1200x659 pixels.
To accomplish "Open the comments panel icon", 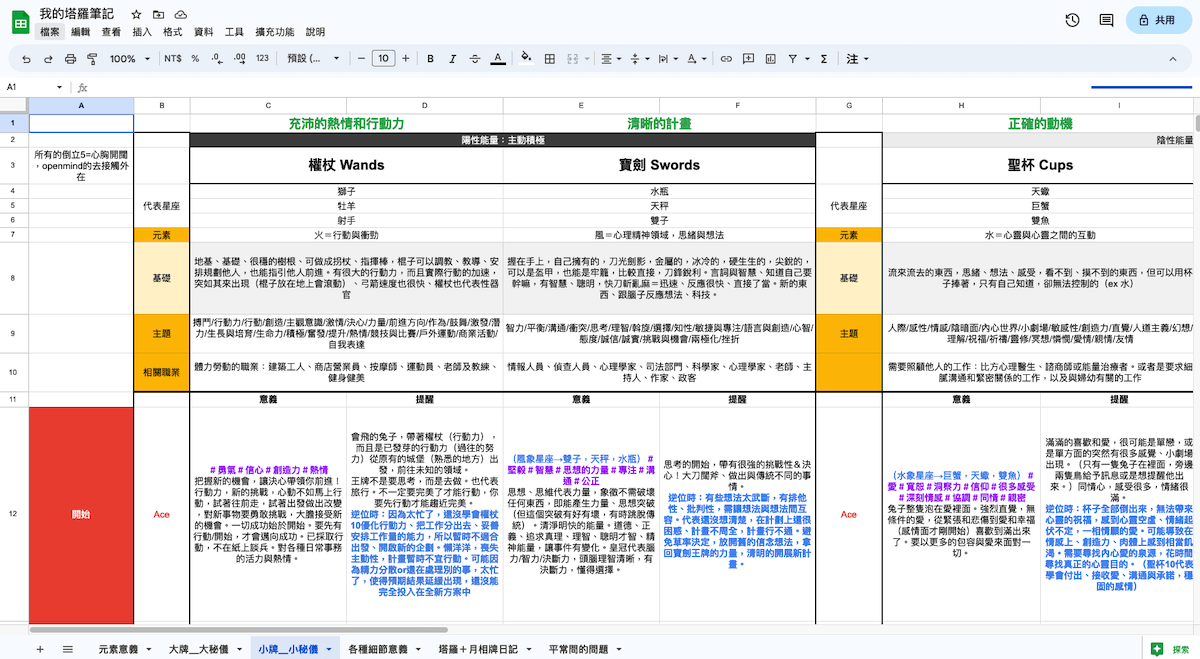I will (1106, 20).
